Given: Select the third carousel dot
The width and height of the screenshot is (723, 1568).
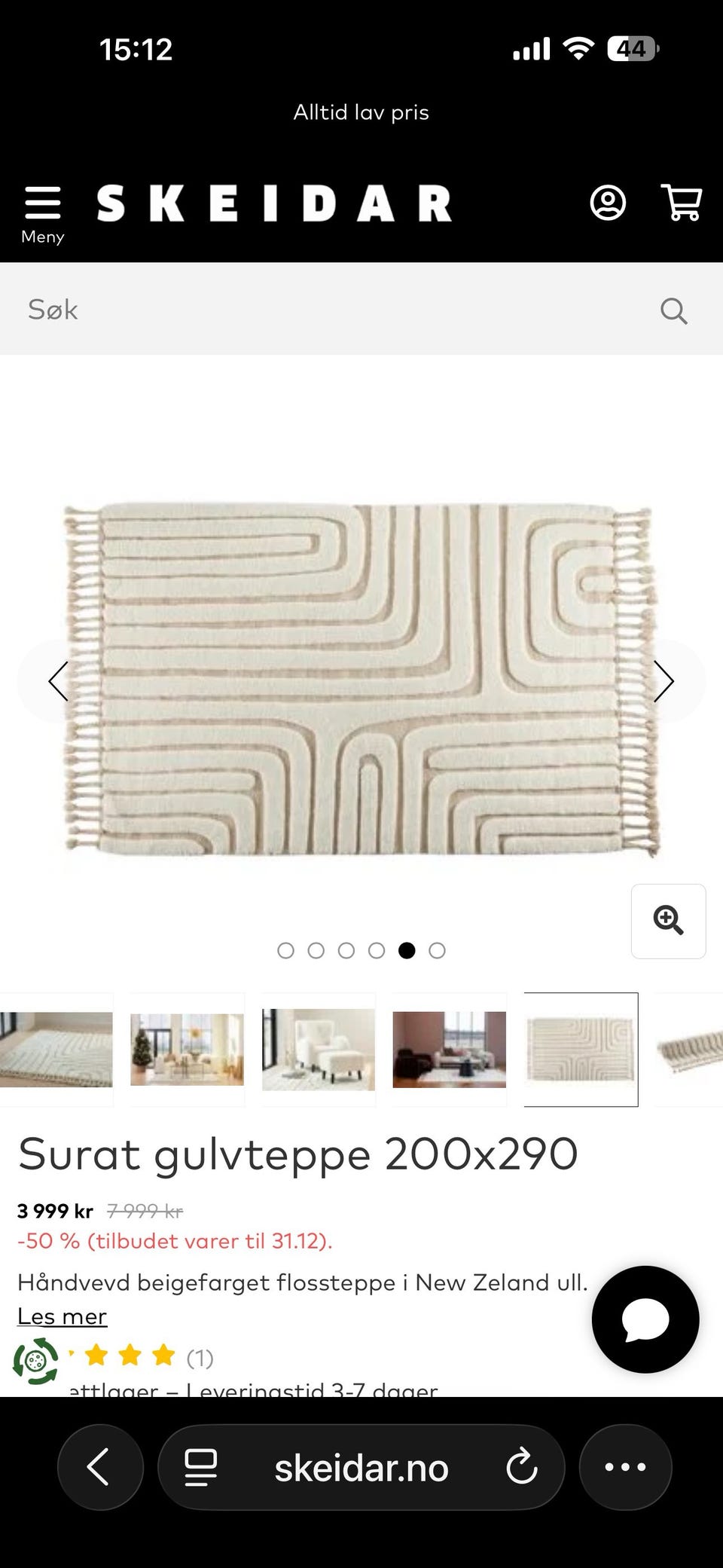Looking at the screenshot, I should 346,950.
